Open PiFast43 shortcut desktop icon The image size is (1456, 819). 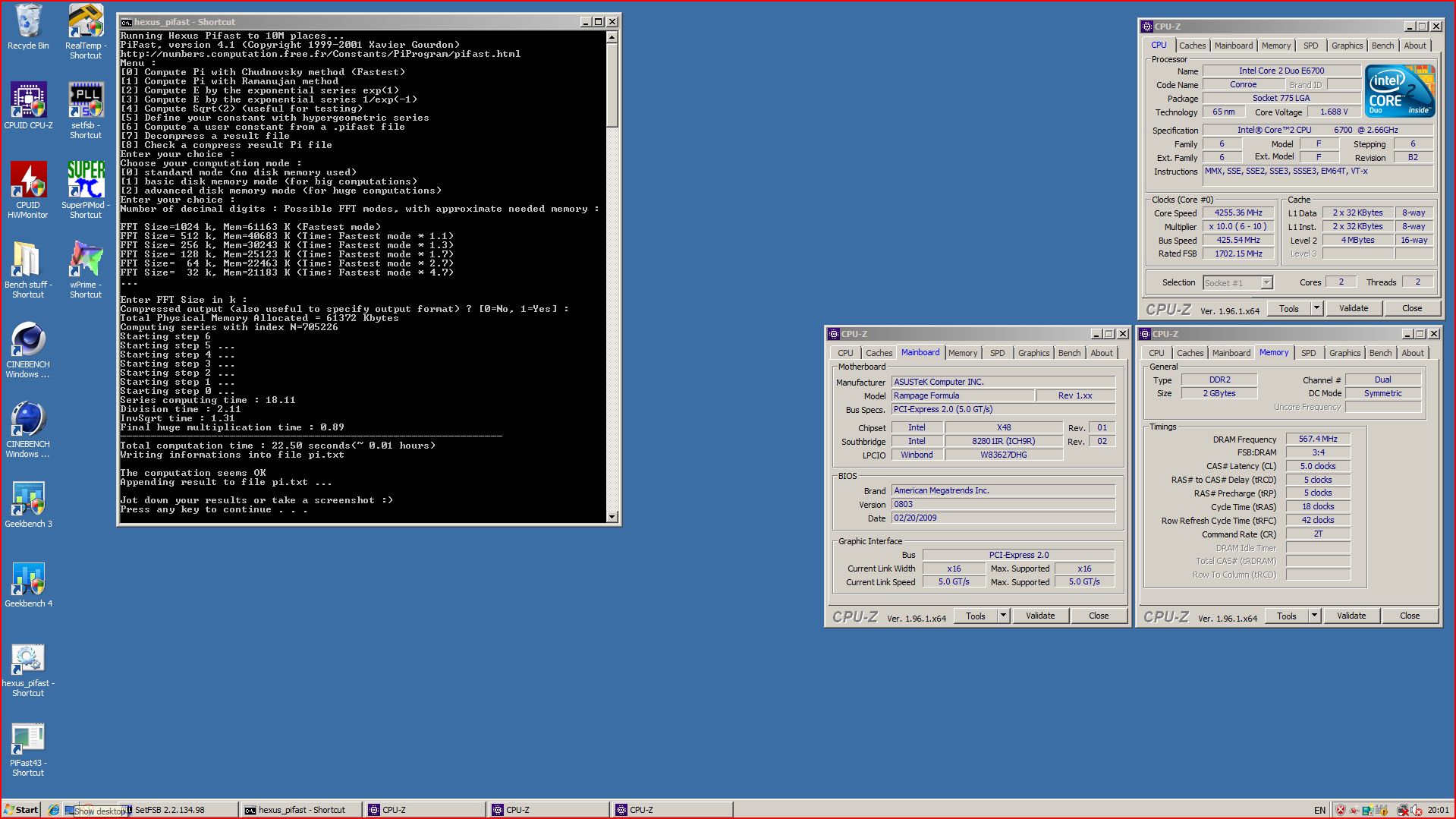coord(28,750)
